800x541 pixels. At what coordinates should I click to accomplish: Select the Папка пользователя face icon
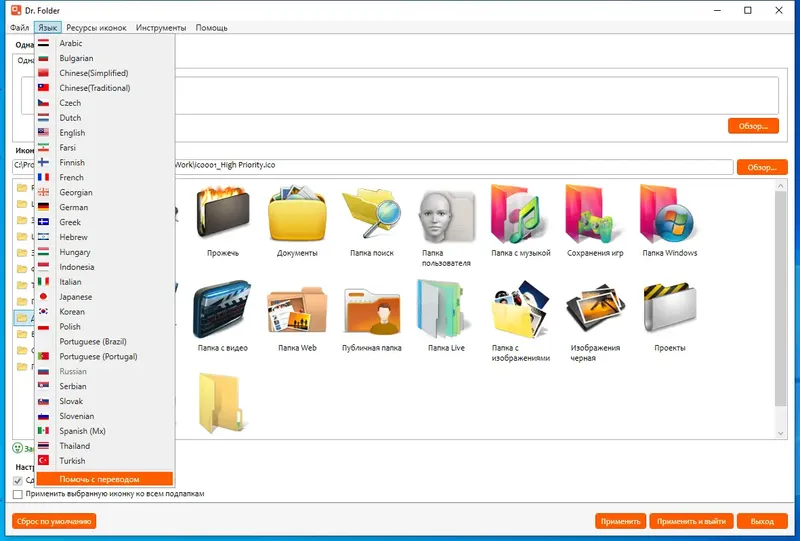pyautogui.click(x=446, y=217)
